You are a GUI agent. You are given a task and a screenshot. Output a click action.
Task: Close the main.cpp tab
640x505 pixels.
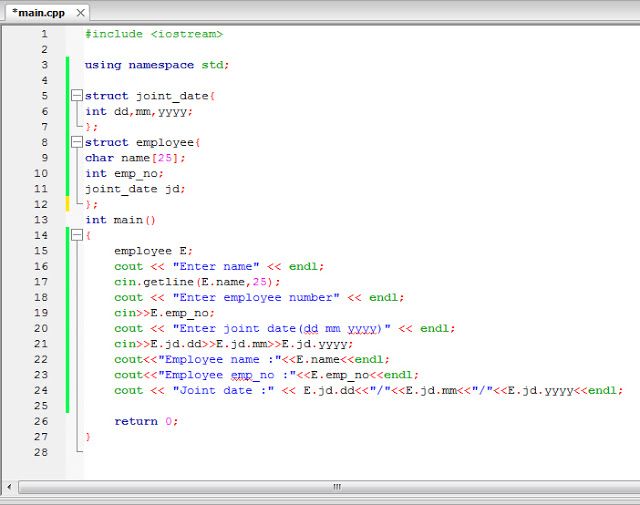[81, 13]
